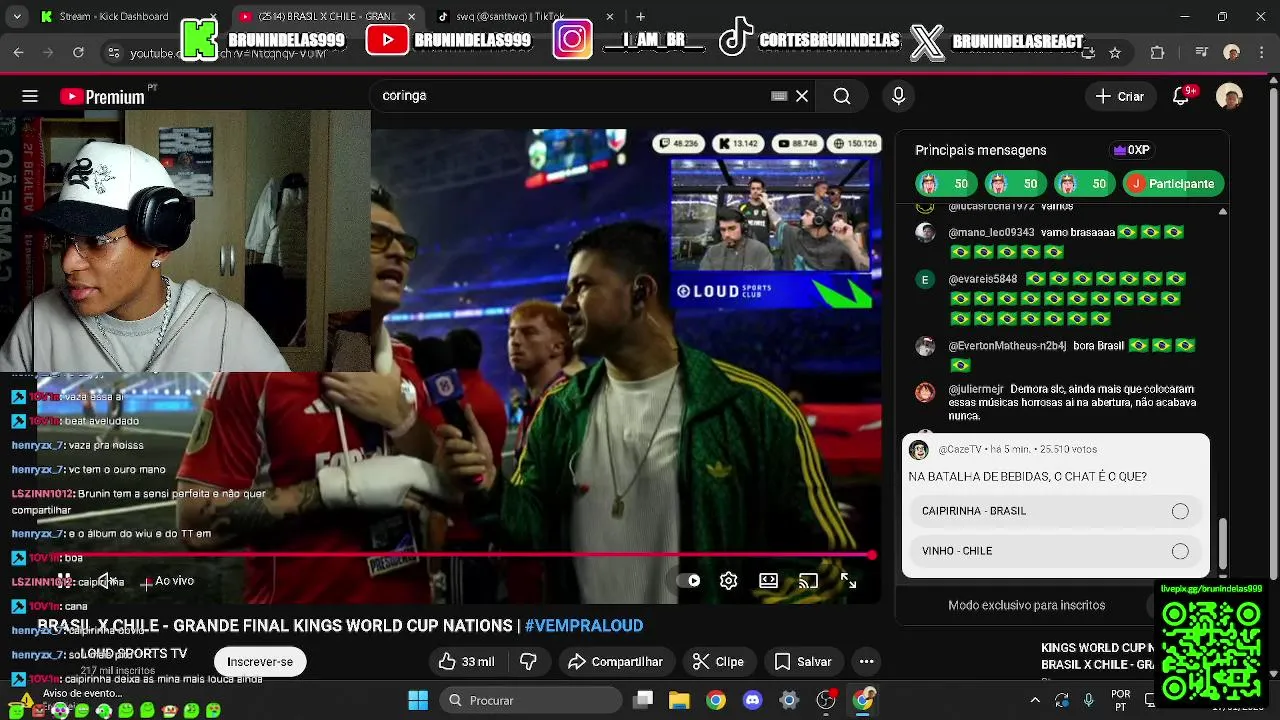Open the 0XP crown badge
The image size is (1280, 720).
click(1132, 150)
